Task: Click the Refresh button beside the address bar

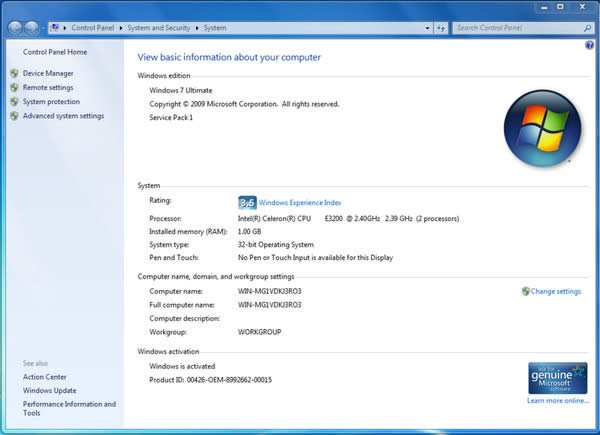Action: click(440, 28)
